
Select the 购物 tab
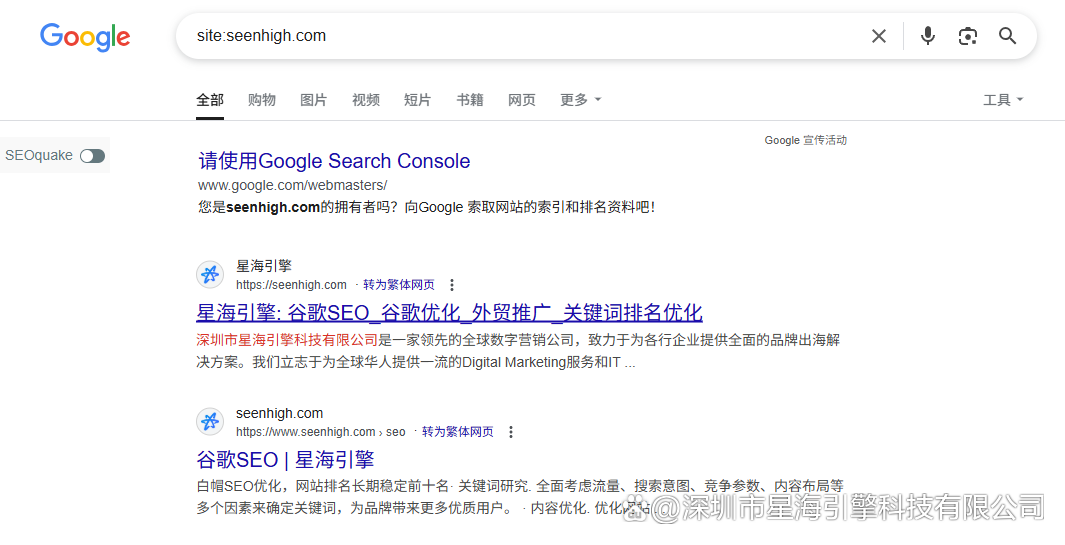pyautogui.click(x=261, y=100)
